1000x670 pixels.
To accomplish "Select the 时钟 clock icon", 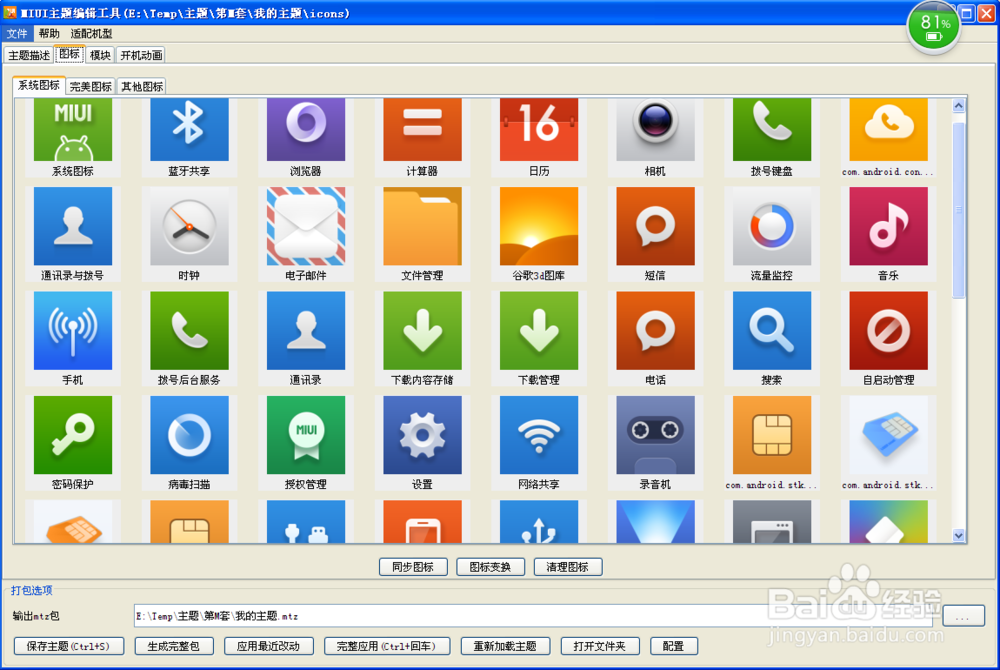I will click(189, 226).
